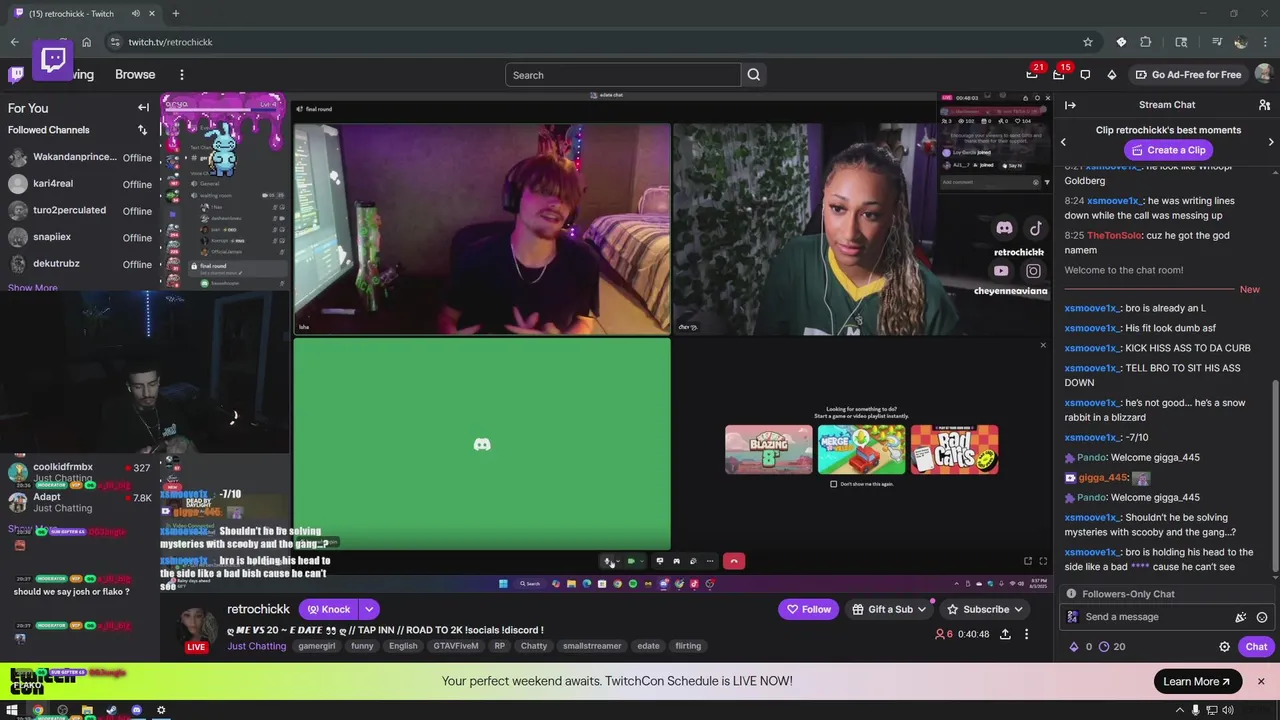Image resolution: width=1280 pixels, height=720 pixels.
Task: Click the Twitch logo home icon
Action: 16,75
